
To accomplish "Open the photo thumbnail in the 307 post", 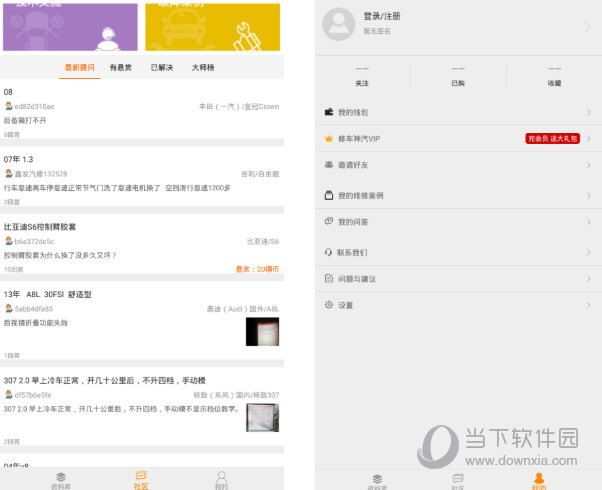I will (263, 418).
